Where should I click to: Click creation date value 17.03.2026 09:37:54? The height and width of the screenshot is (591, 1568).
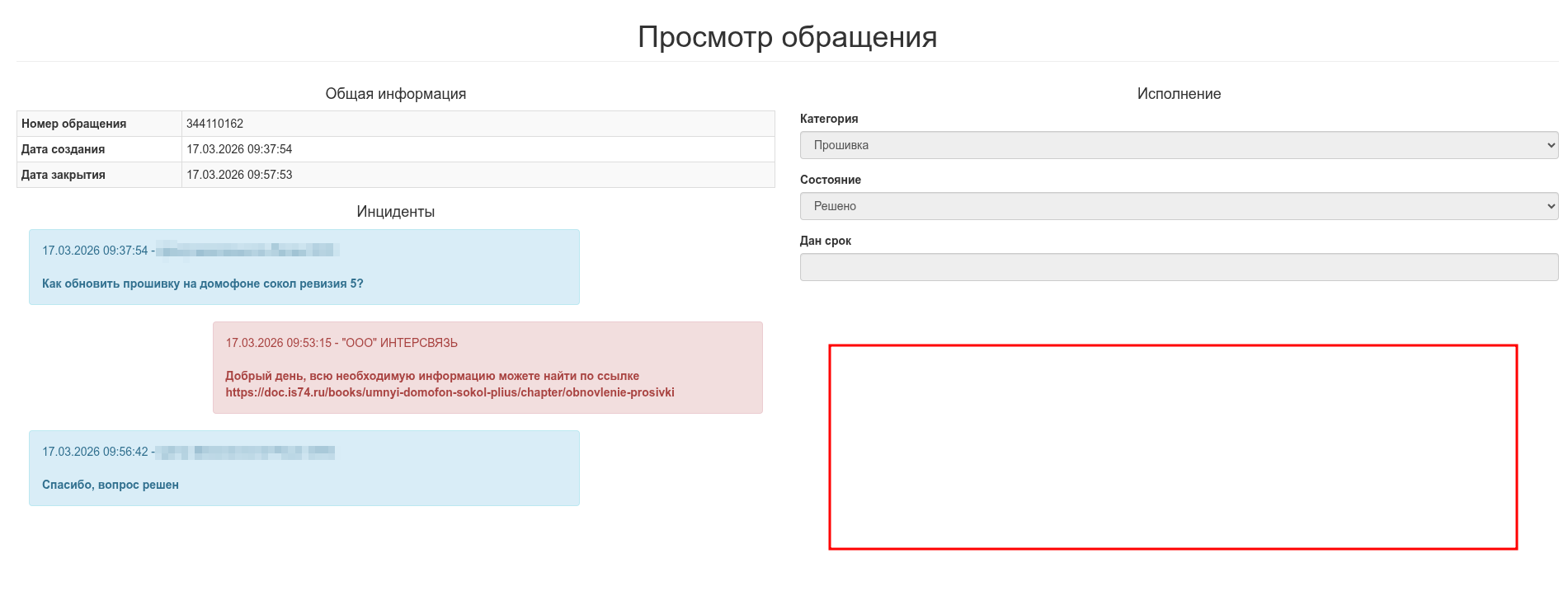coord(239,149)
